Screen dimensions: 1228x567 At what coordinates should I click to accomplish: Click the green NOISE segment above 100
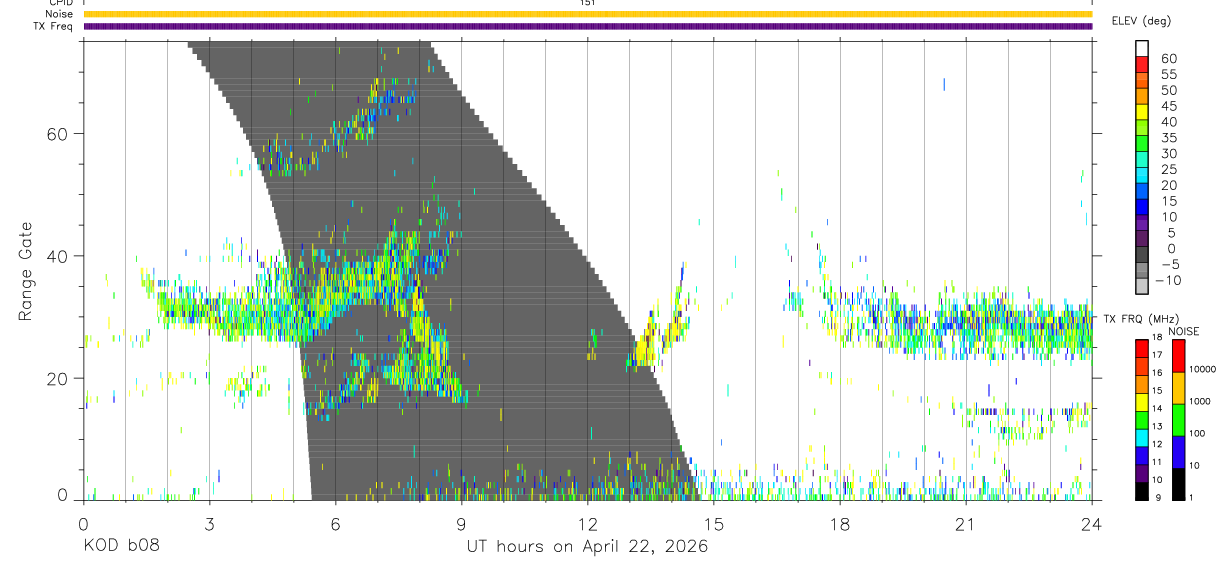click(x=1179, y=420)
